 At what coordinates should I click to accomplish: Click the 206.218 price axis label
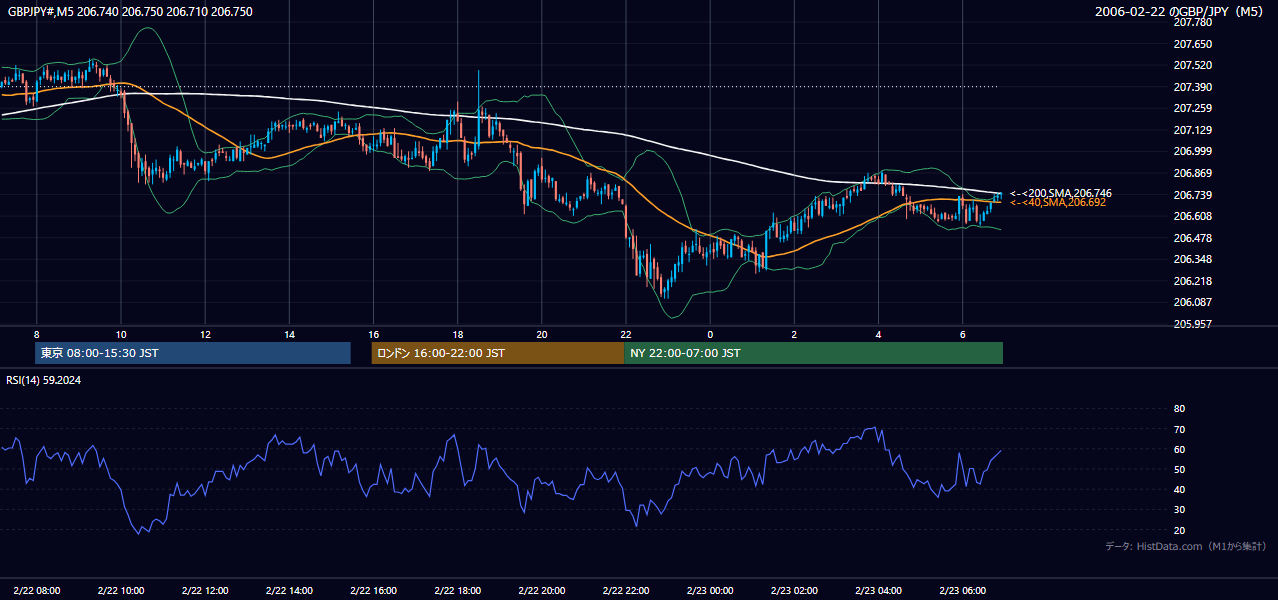coord(1193,281)
